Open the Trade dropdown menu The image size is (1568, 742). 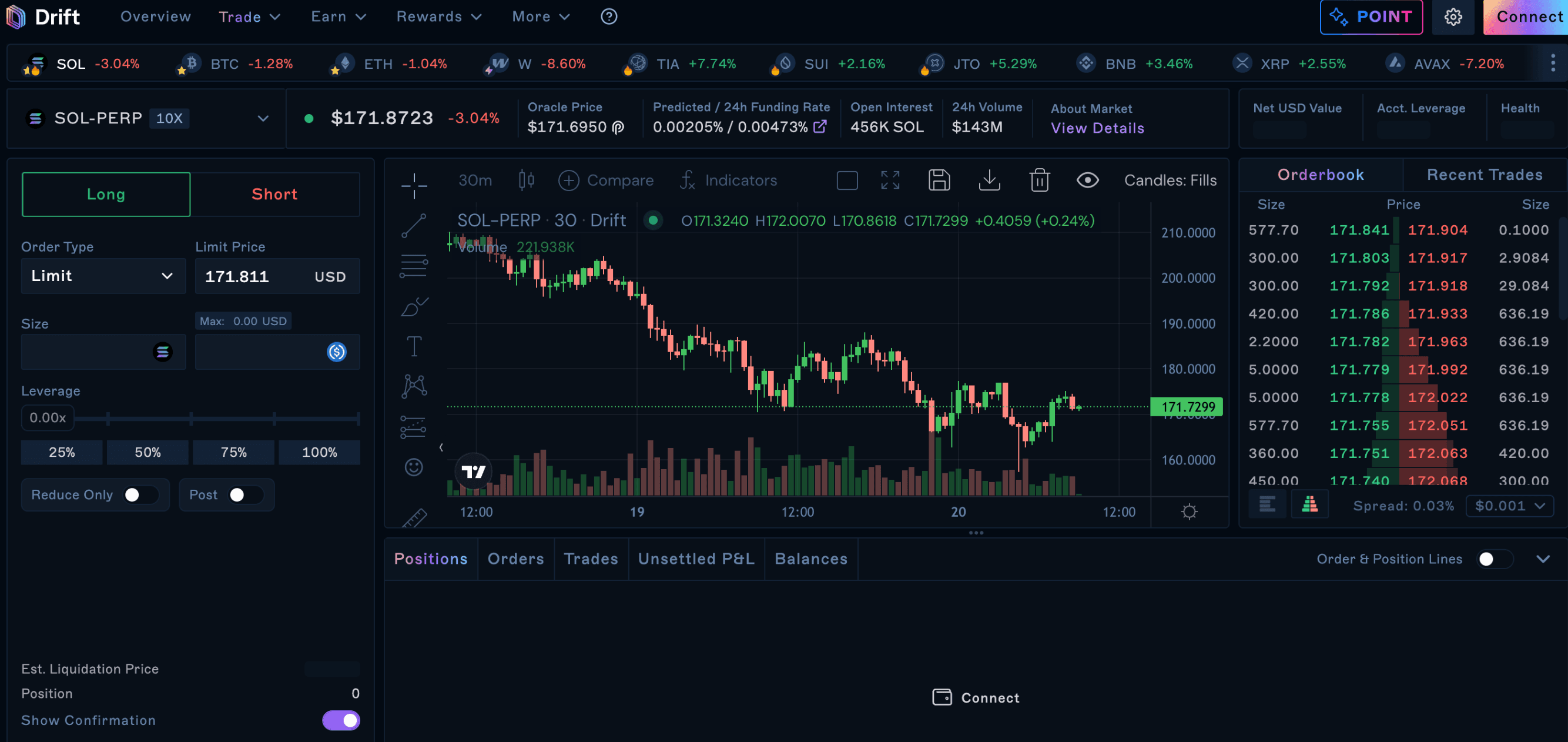(250, 16)
